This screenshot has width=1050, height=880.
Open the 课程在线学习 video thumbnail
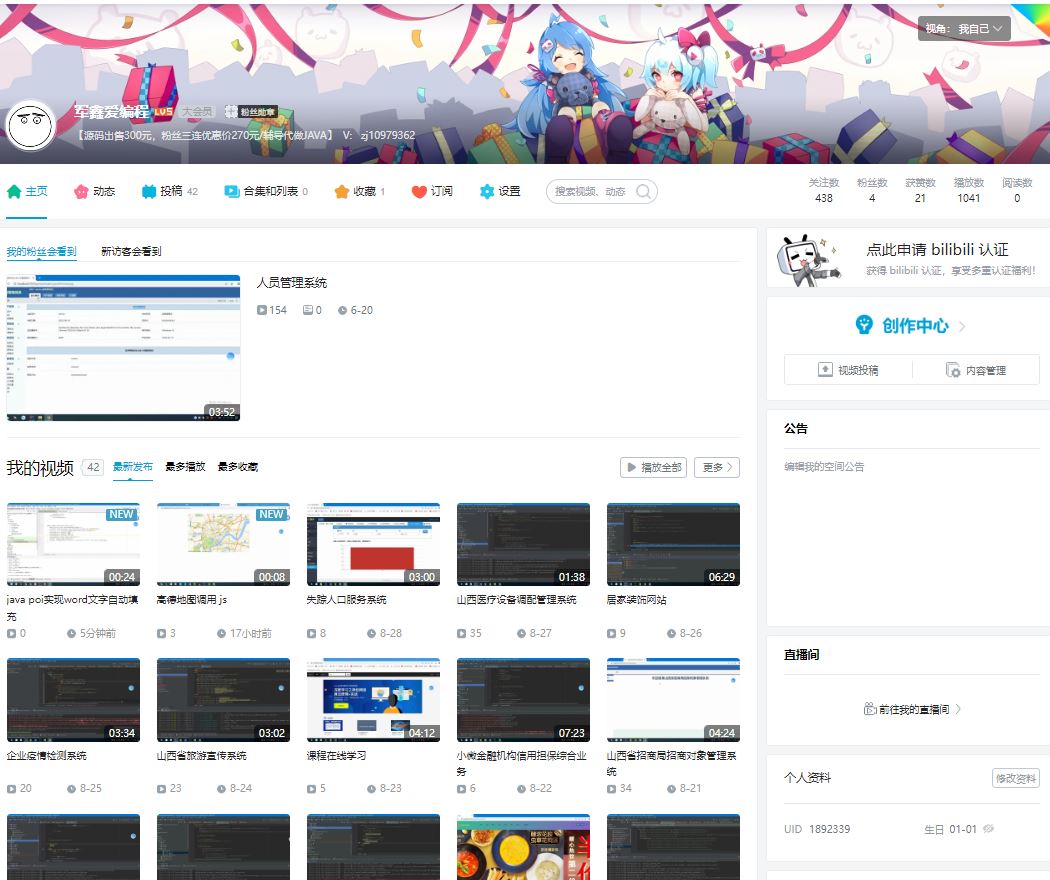[374, 700]
